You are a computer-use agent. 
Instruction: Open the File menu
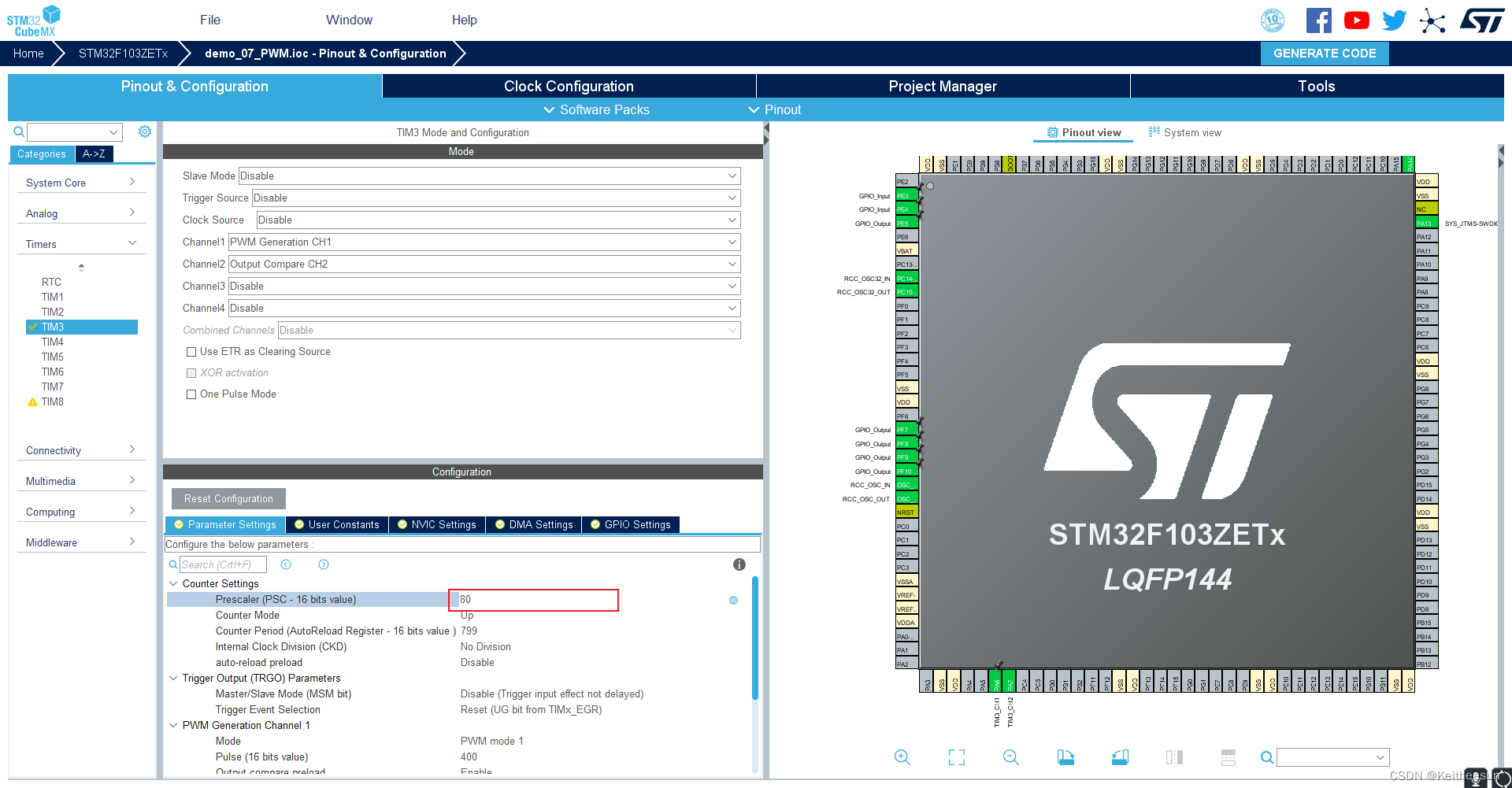tap(210, 20)
